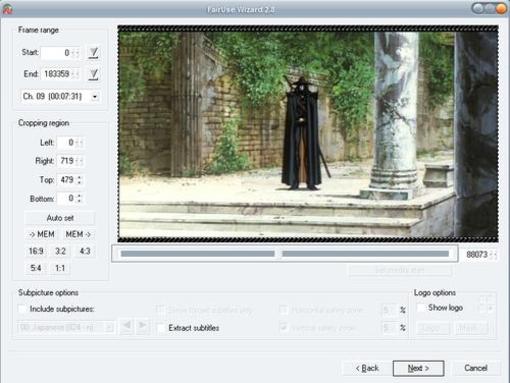
Task: Adjust the Bottom crop spinner arrows
Action: tap(79, 199)
